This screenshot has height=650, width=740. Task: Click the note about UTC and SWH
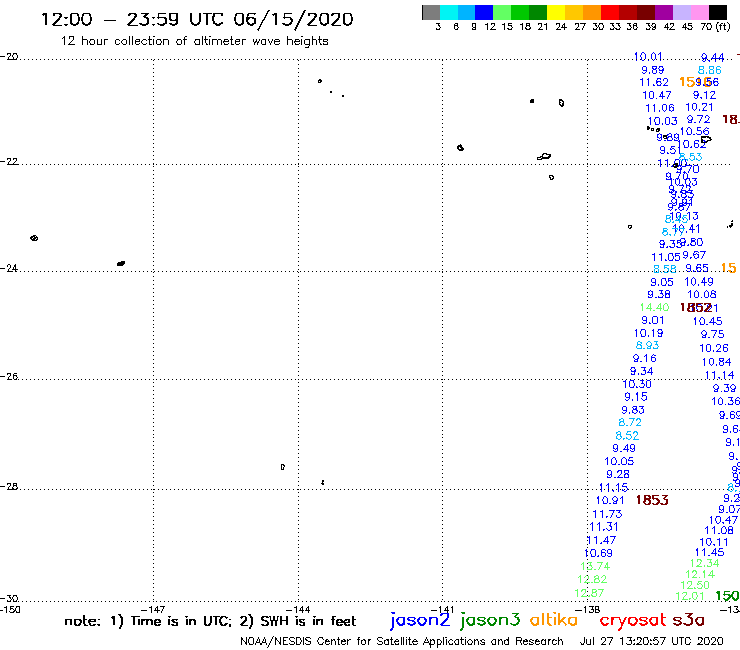pyautogui.click(x=210, y=621)
